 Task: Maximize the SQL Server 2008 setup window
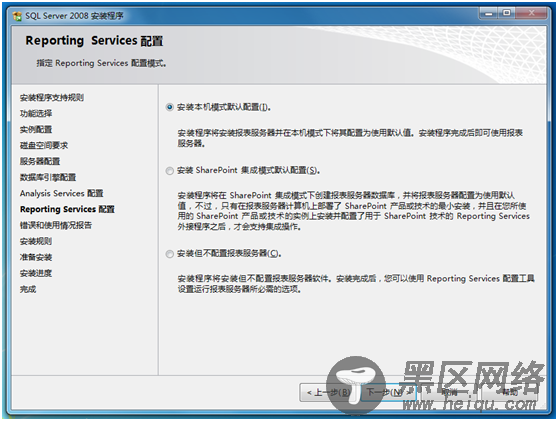coord(506,14)
